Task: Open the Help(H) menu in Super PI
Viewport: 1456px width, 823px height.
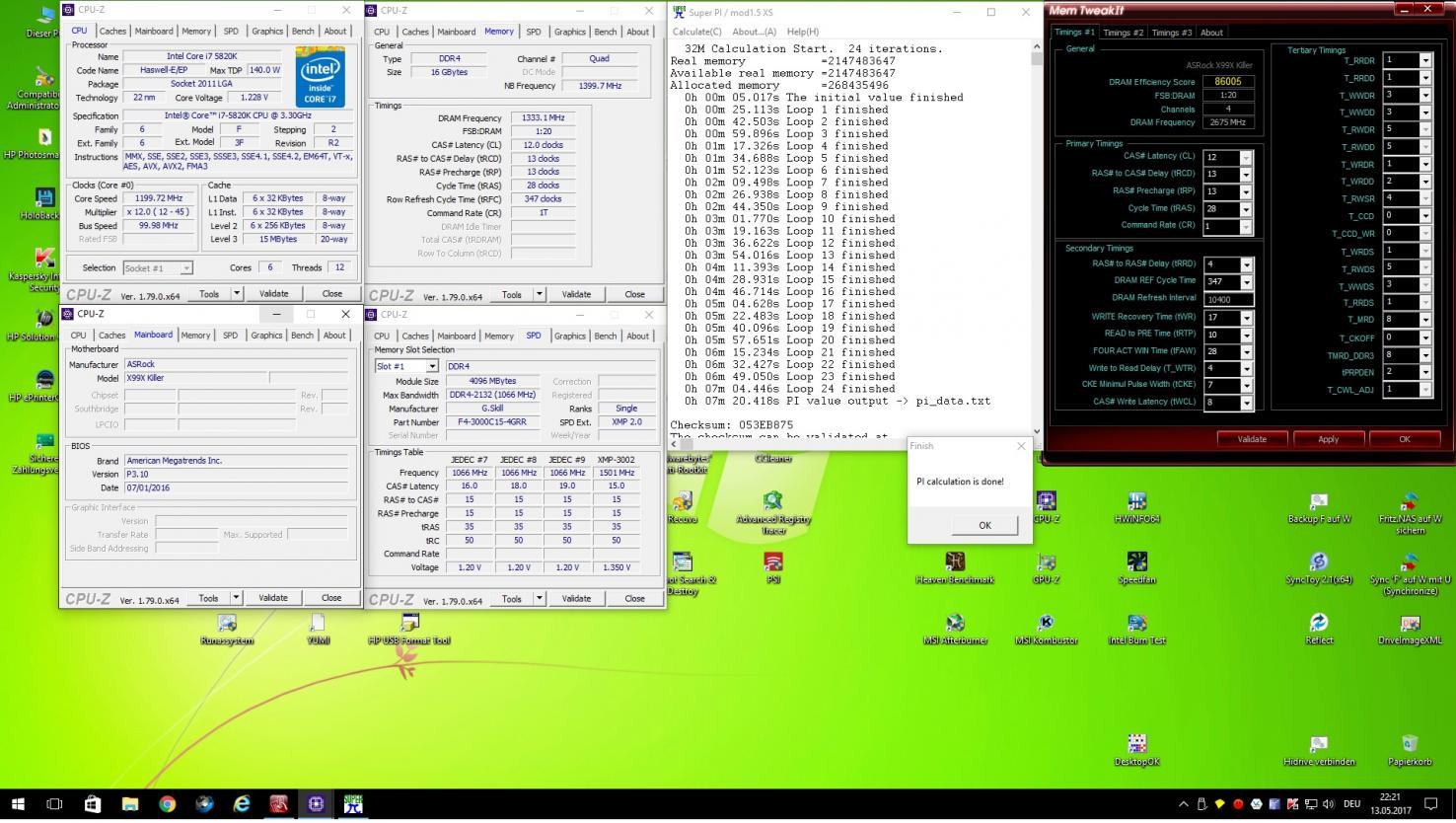Action: [803, 32]
